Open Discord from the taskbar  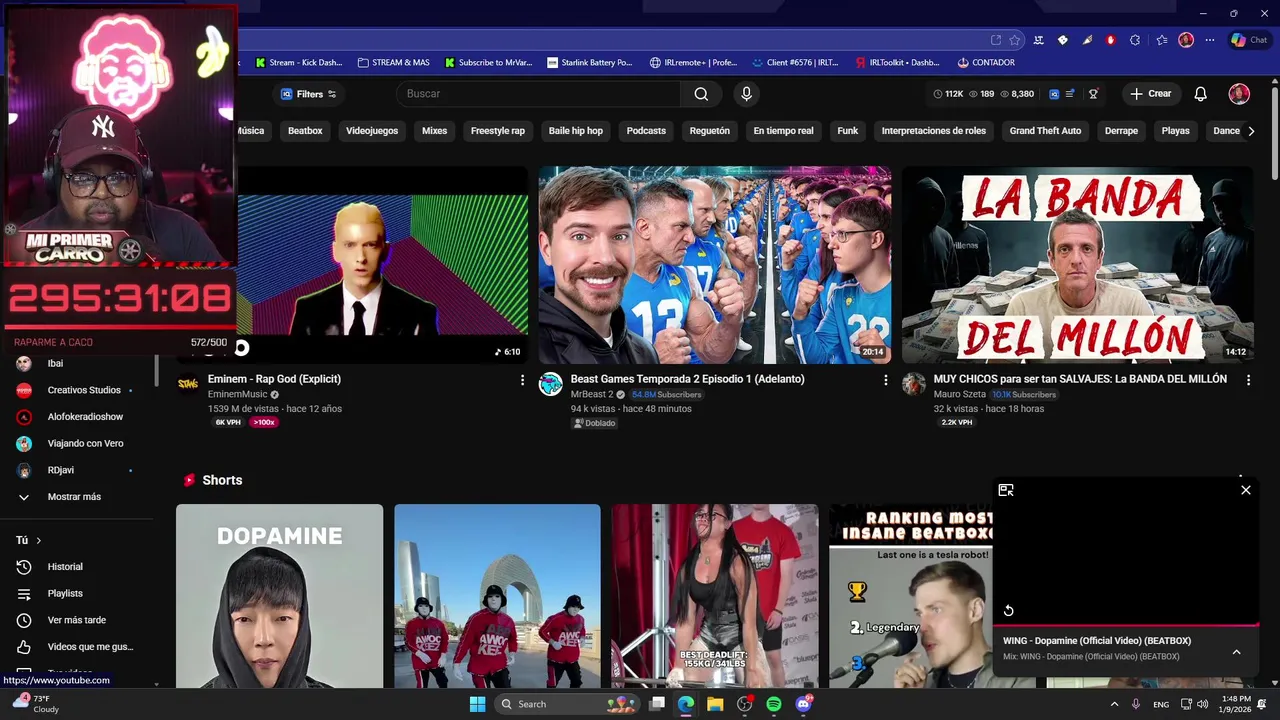803,704
